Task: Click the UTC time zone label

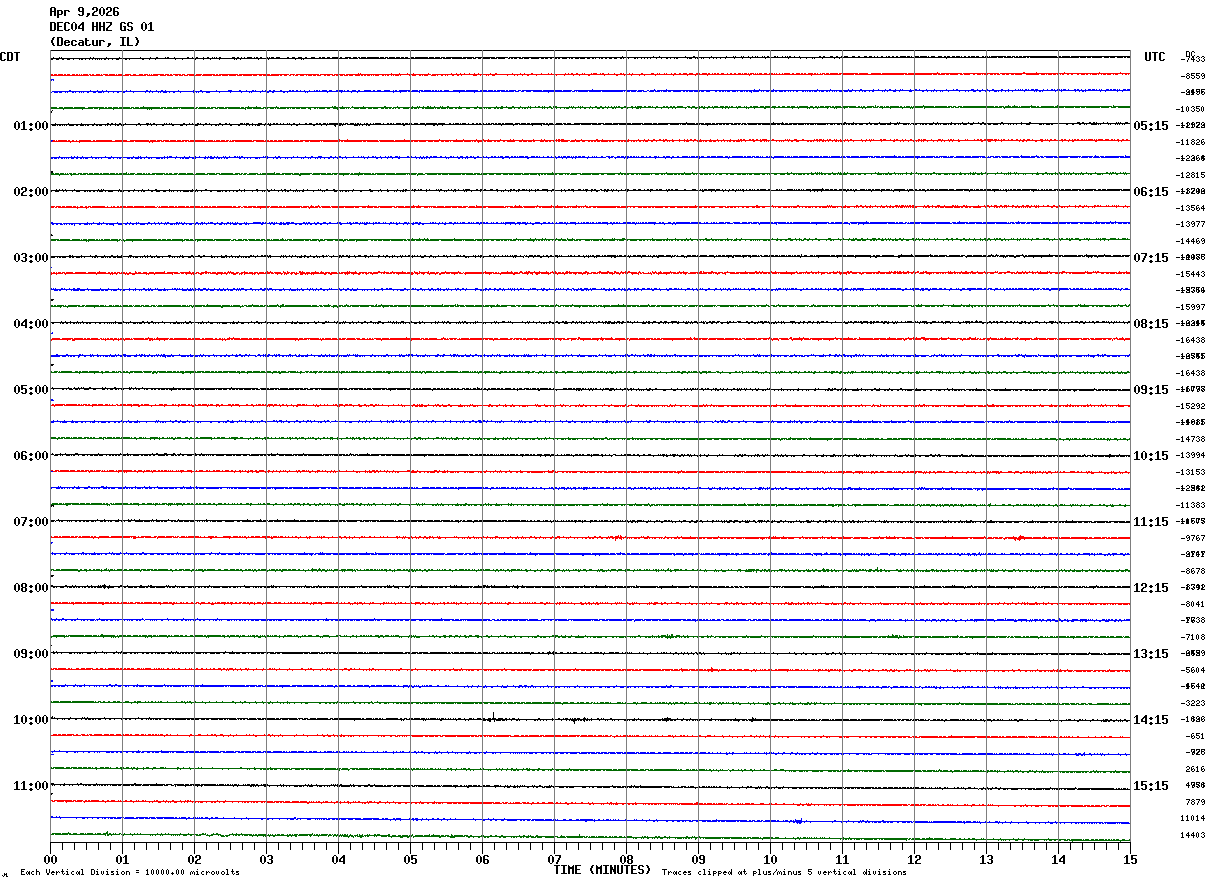Action: pos(1155,57)
